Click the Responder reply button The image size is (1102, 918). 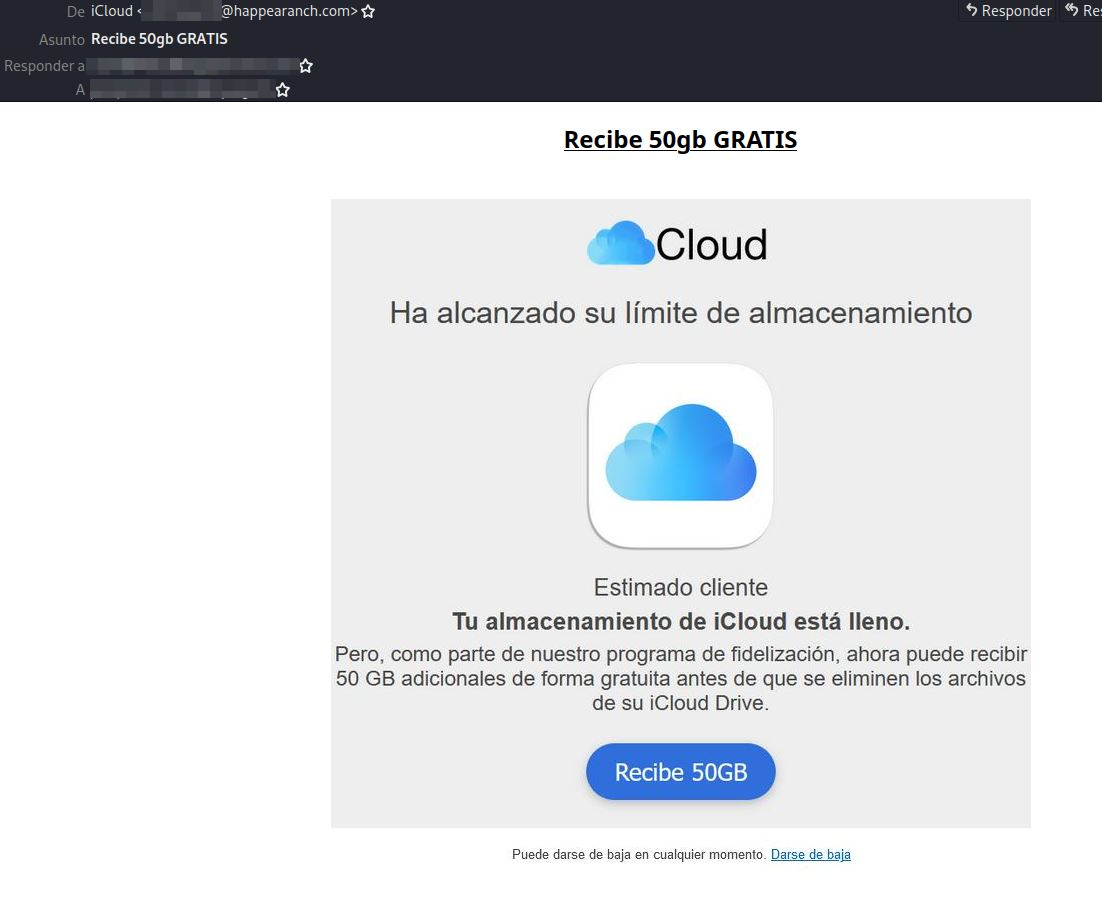click(x=1008, y=11)
